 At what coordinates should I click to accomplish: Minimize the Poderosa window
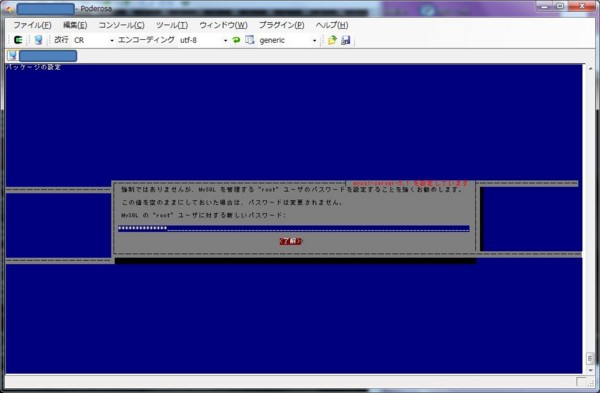pos(544,6)
